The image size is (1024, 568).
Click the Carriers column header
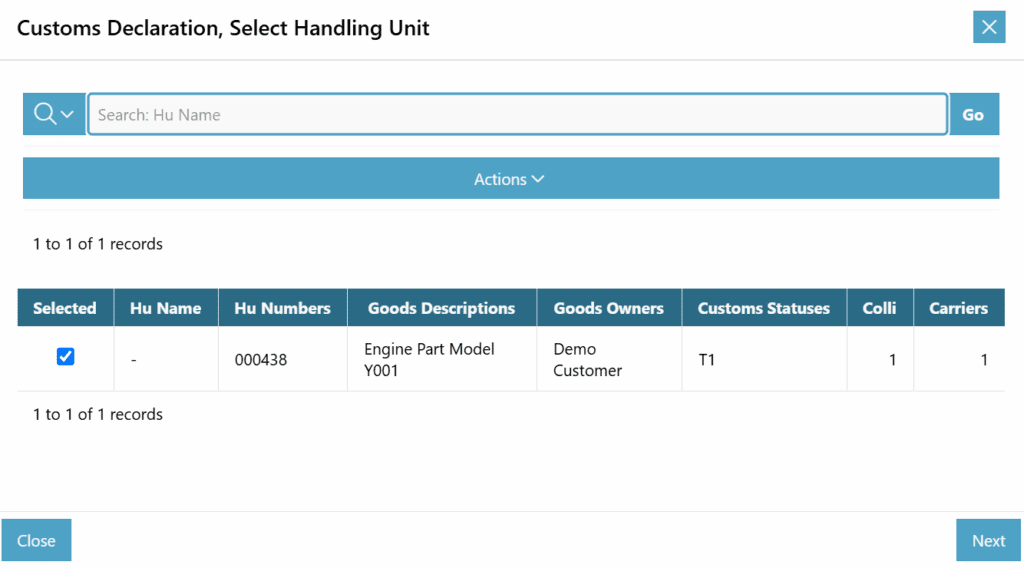click(957, 308)
